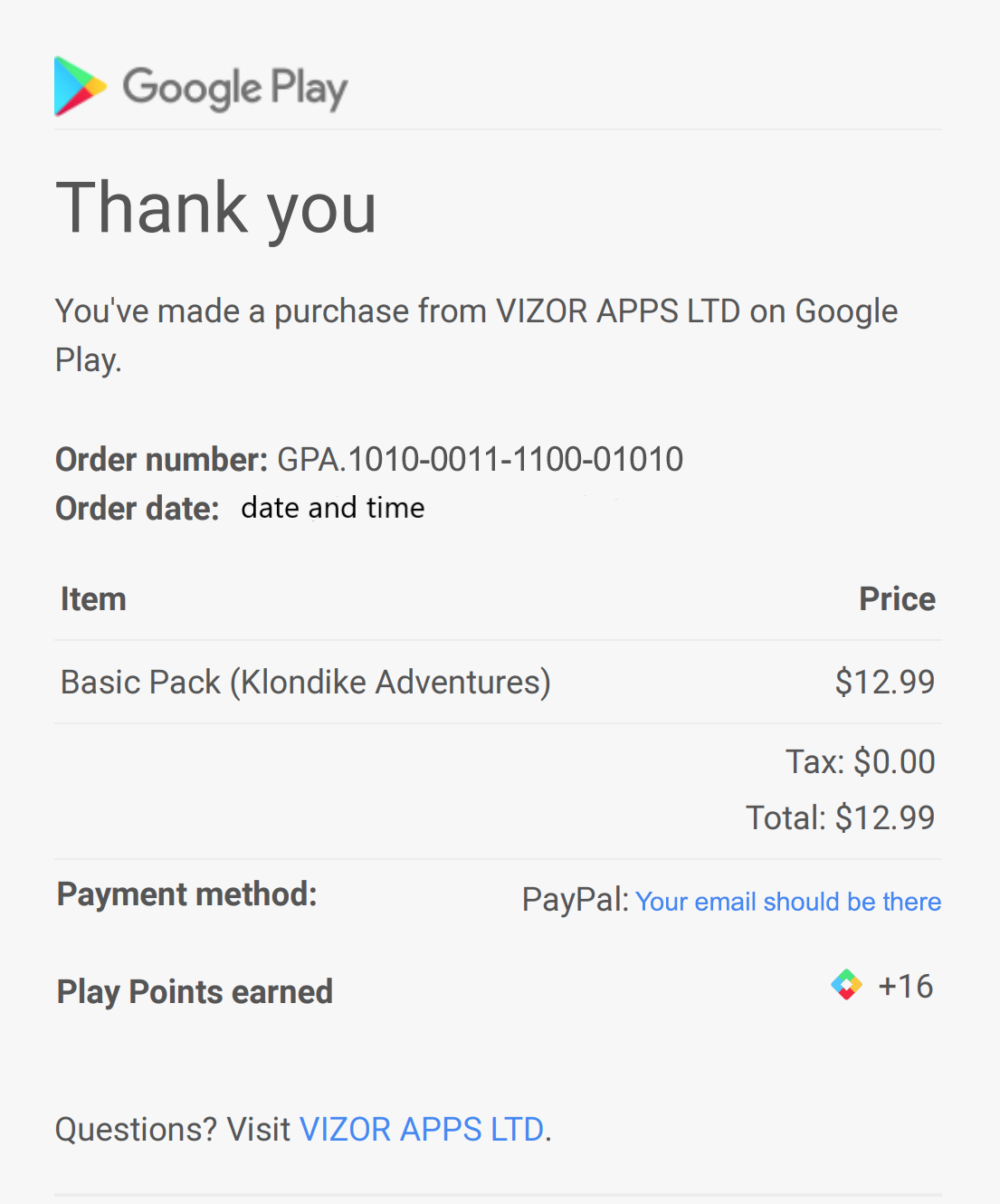The width and height of the screenshot is (1000, 1204).
Task: Click the Play Points diamond icon
Action: 846,985
